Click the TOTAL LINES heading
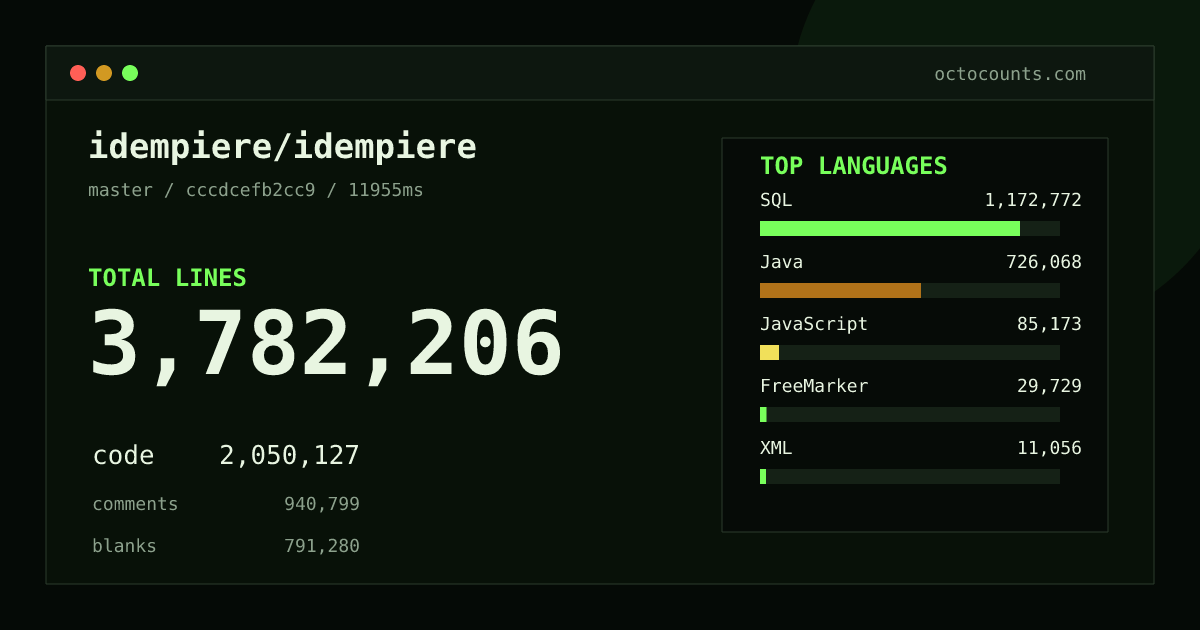Image resolution: width=1200 pixels, height=630 pixels. (167, 278)
